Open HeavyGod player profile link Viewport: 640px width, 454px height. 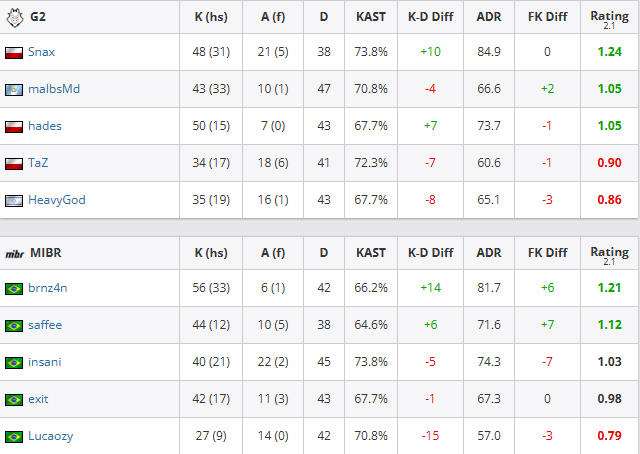[57, 200]
